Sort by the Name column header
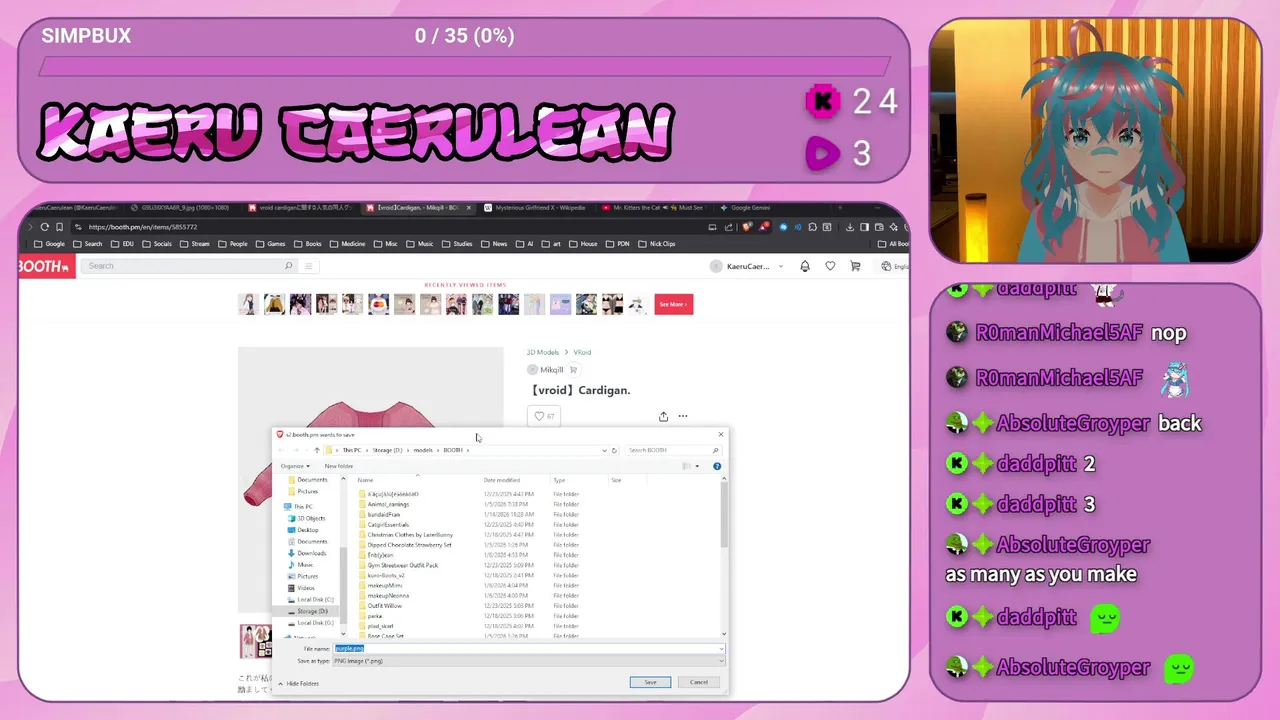The height and width of the screenshot is (720, 1280). [x=366, y=480]
